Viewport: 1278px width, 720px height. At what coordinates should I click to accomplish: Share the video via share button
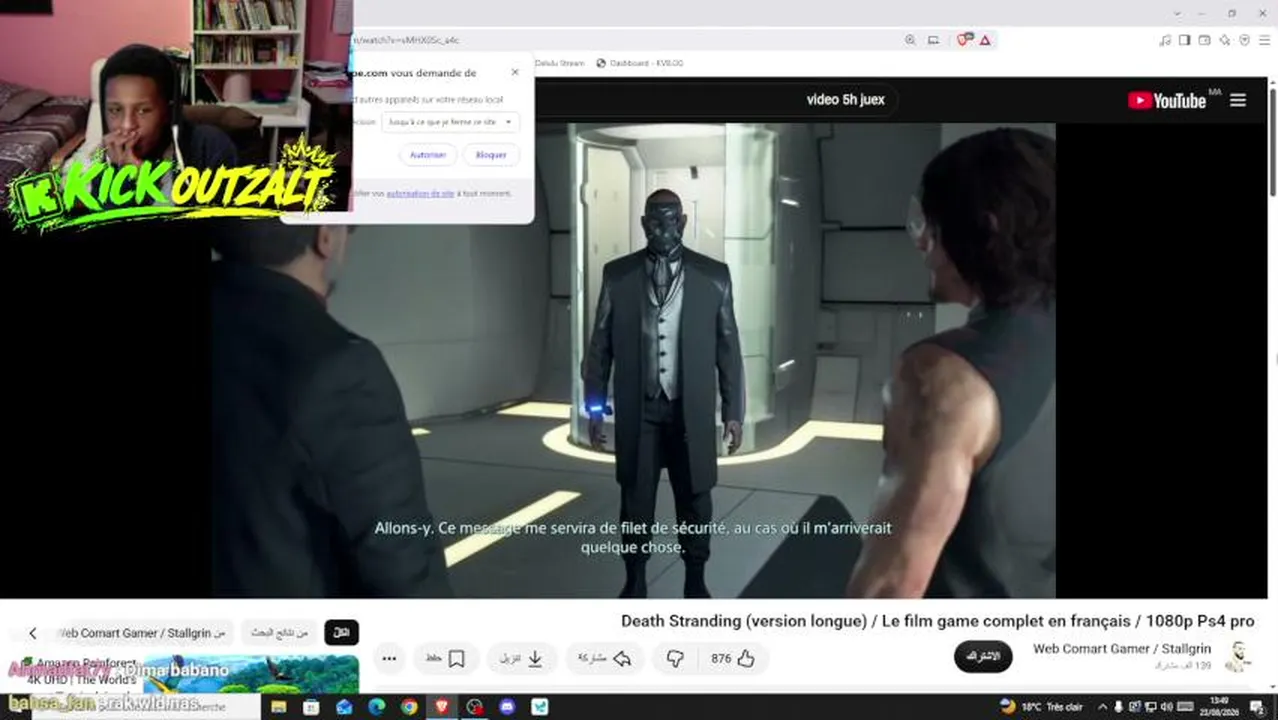tap(607, 658)
